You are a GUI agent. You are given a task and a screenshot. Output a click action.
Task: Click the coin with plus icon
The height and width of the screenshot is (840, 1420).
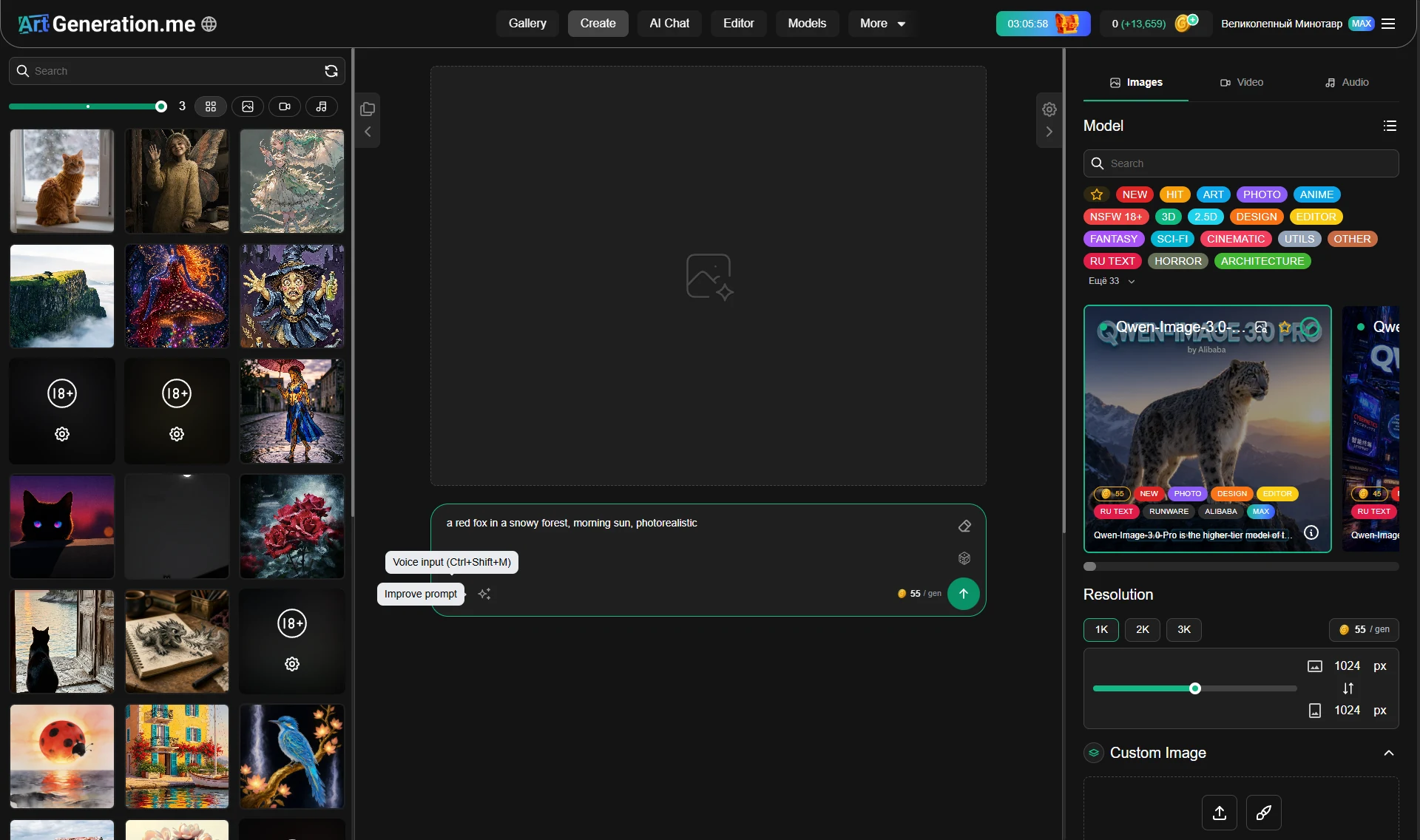click(x=1186, y=23)
